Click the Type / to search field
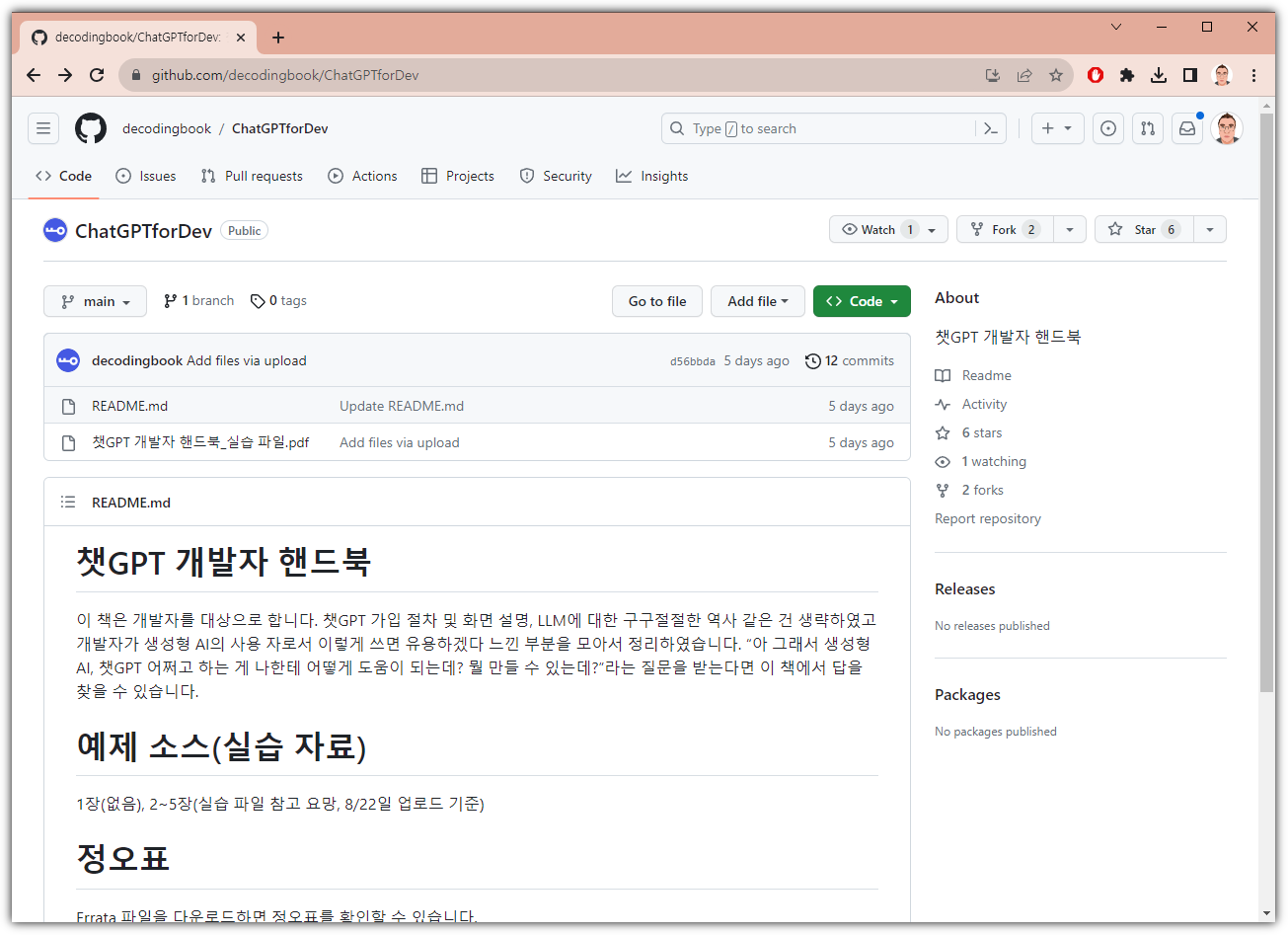Screen dimensions: 1288x935 [819, 128]
